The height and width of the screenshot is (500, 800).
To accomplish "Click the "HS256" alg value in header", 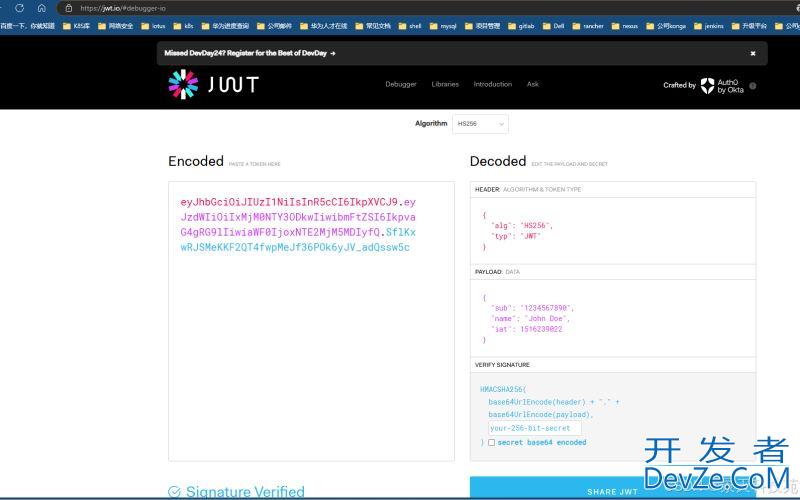I will (x=535, y=226).
